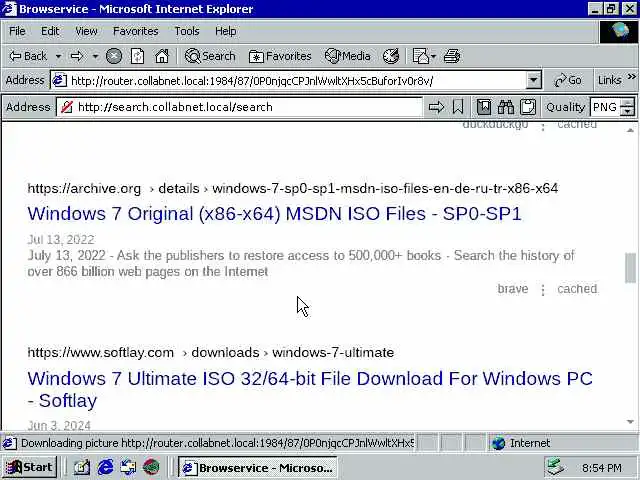Click the Browservice find binoculars icon
Screen dimensions: 640x480
coord(506,107)
